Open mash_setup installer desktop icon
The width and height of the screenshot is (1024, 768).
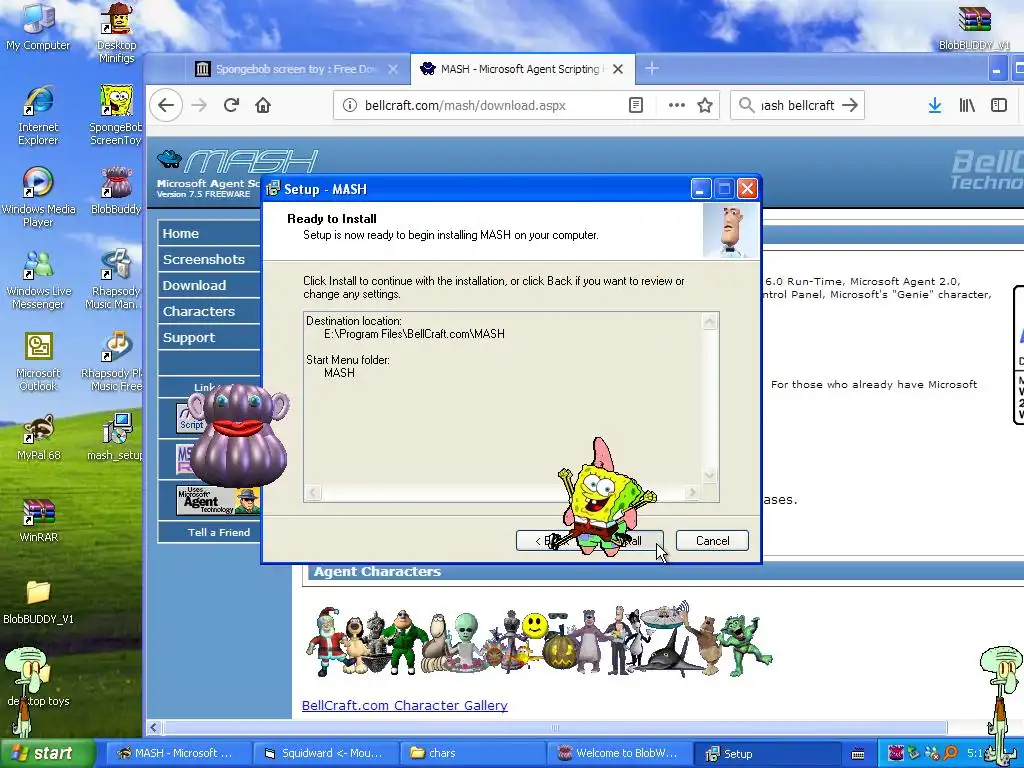point(116,437)
